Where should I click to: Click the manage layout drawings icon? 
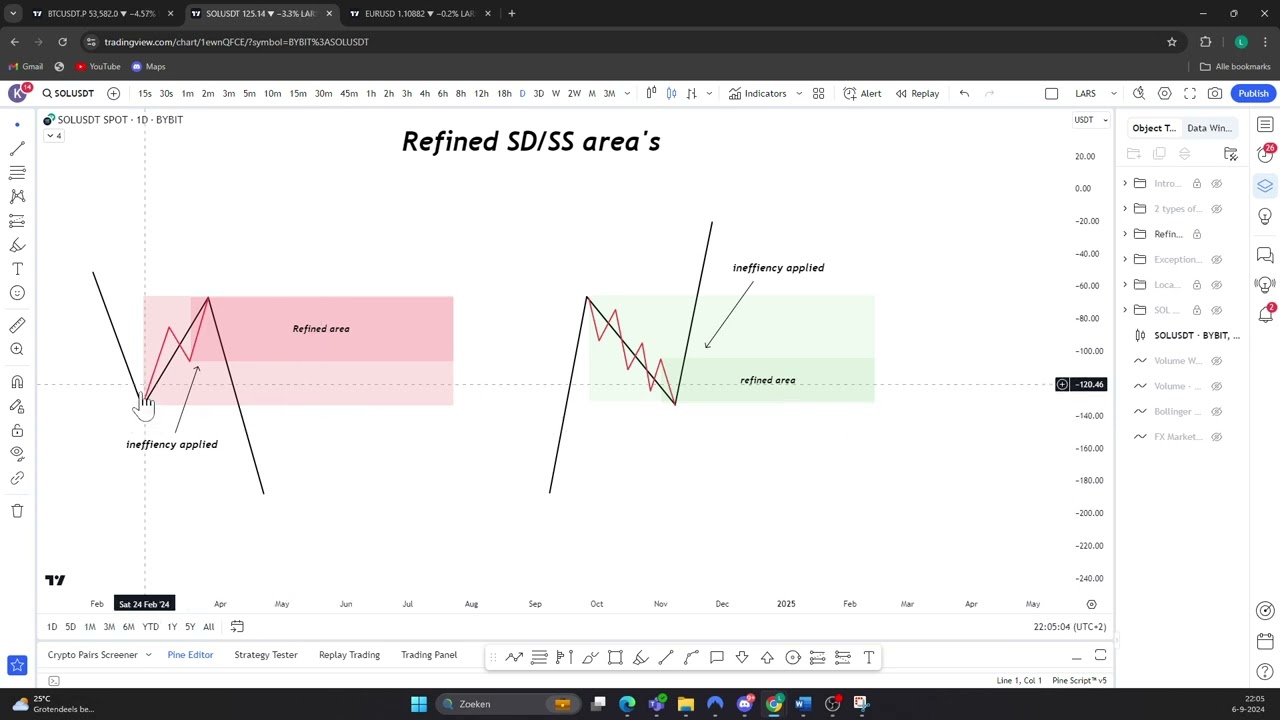(x=1231, y=154)
